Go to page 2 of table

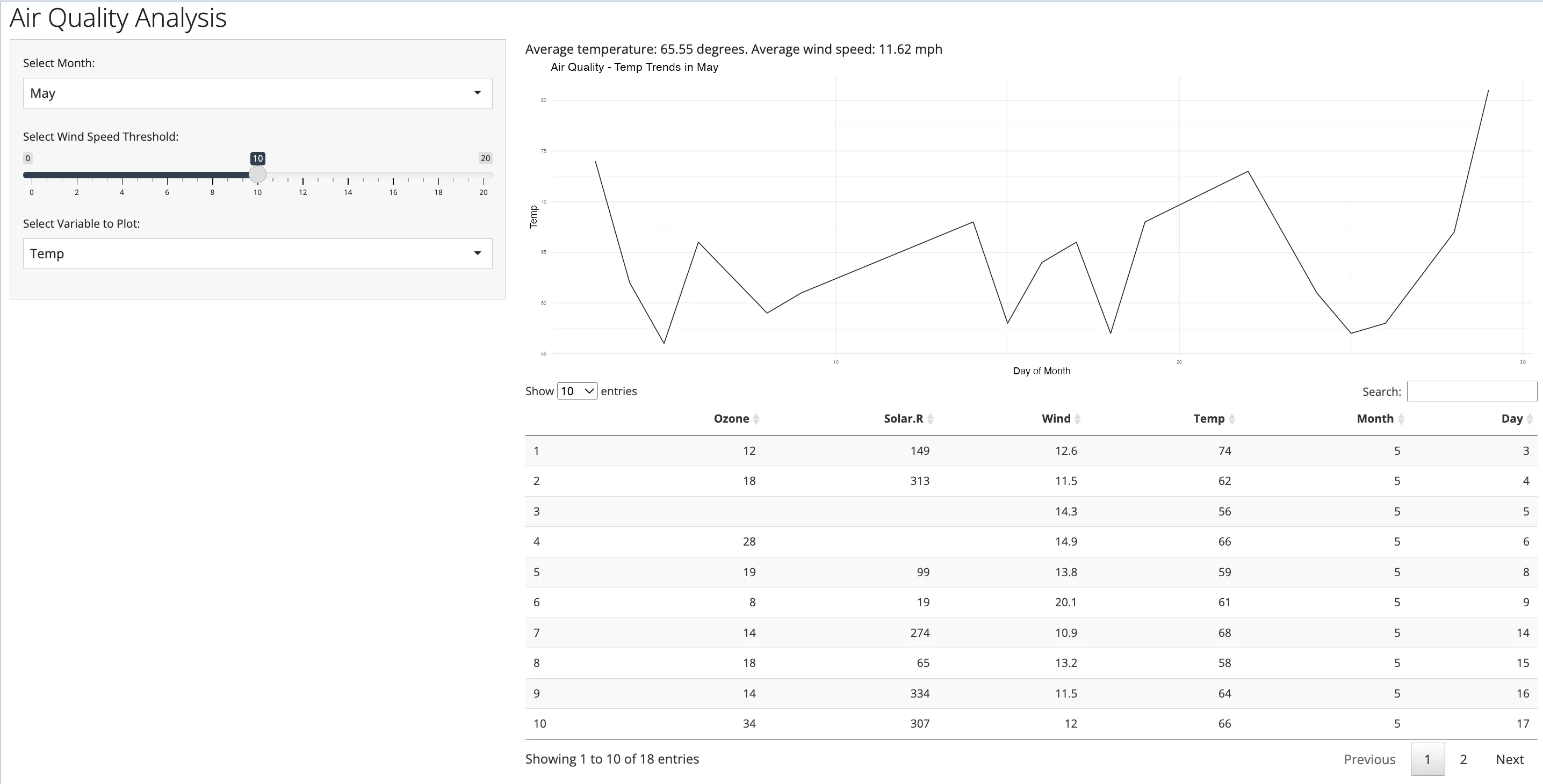point(1463,759)
